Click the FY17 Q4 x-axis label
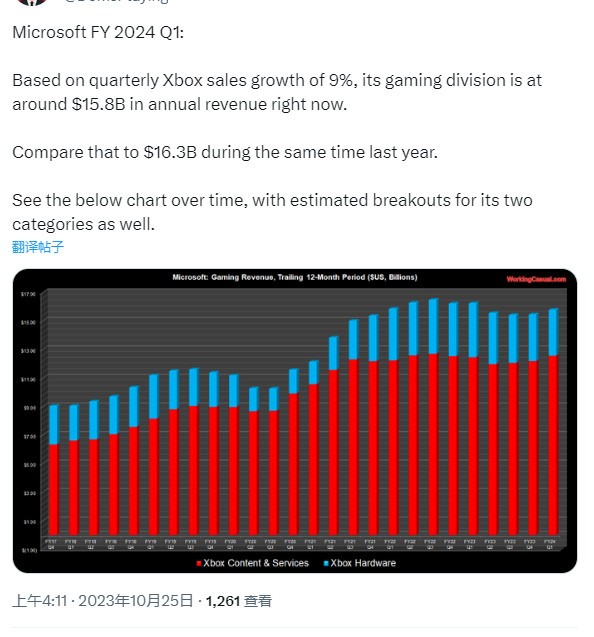The height and width of the screenshot is (637, 594). (x=51, y=544)
